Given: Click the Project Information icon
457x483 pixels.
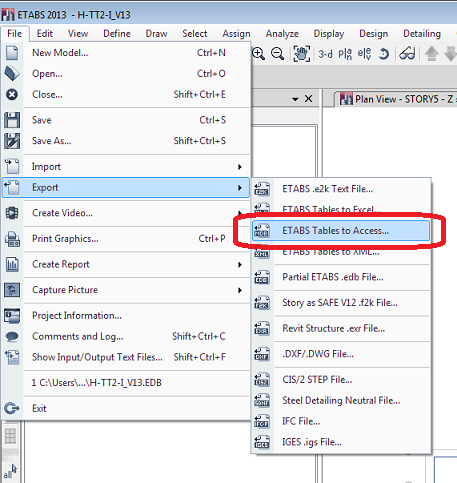Looking at the screenshot, I should 12,316.
